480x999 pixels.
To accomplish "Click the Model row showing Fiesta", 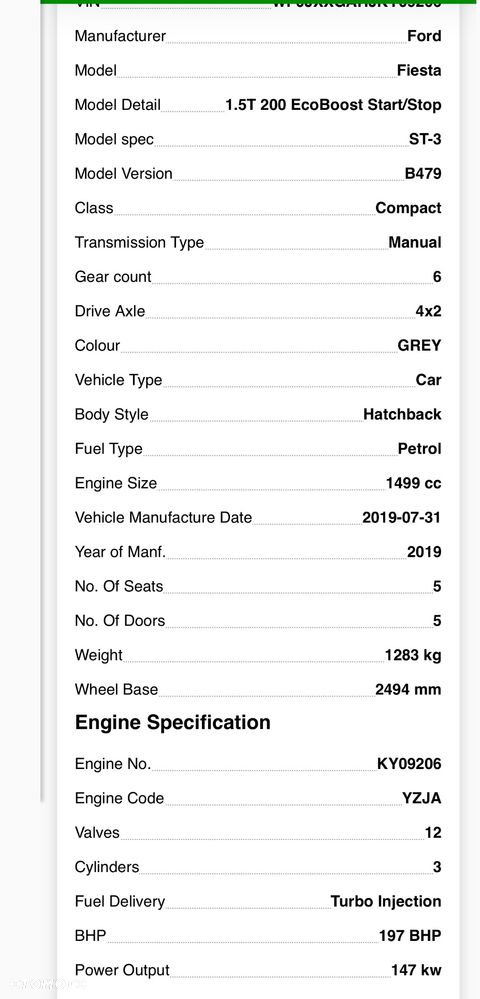I will pyautogui.click(x=258, y=70).
